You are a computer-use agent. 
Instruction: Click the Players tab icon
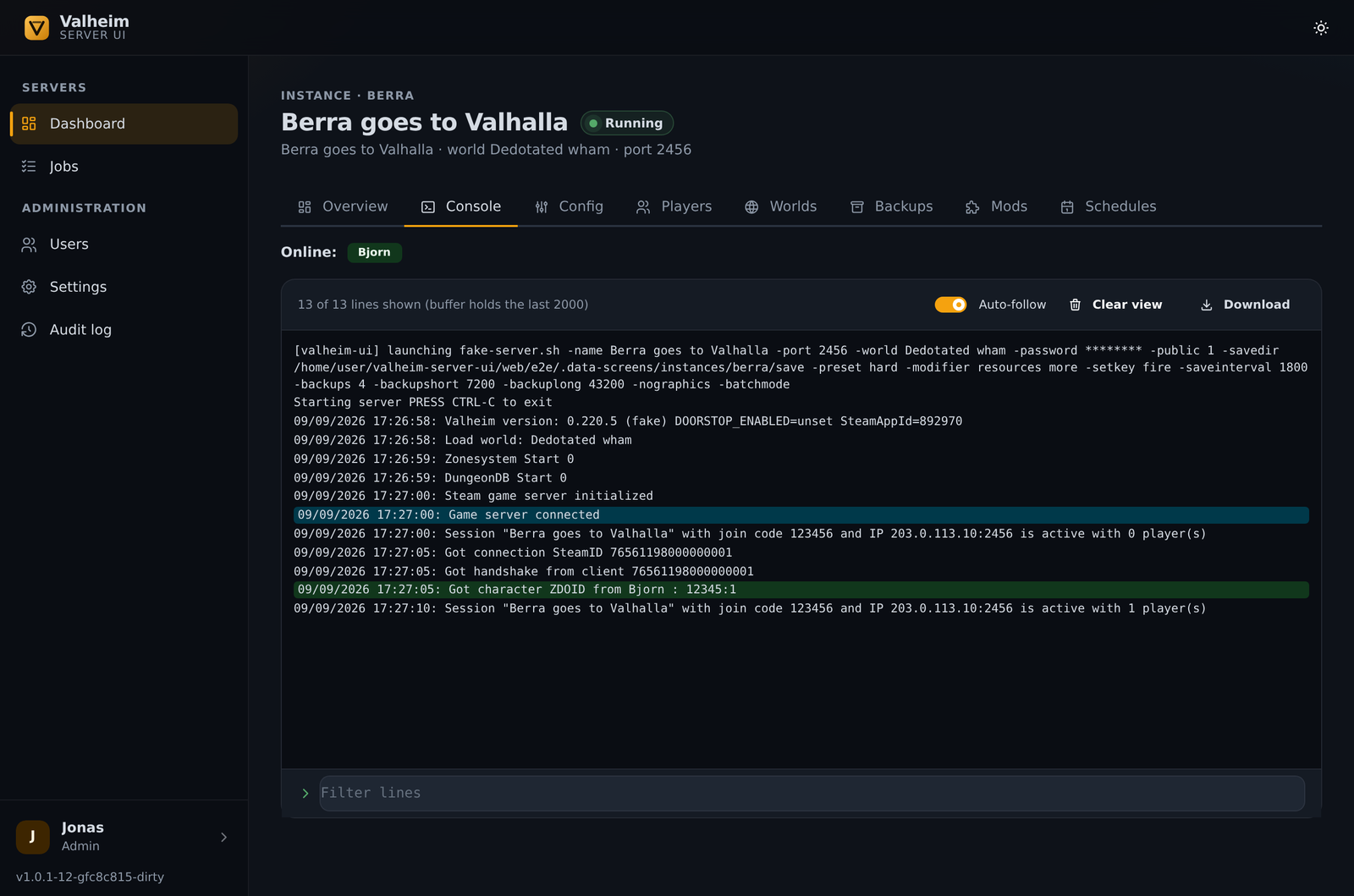point(643,207)
